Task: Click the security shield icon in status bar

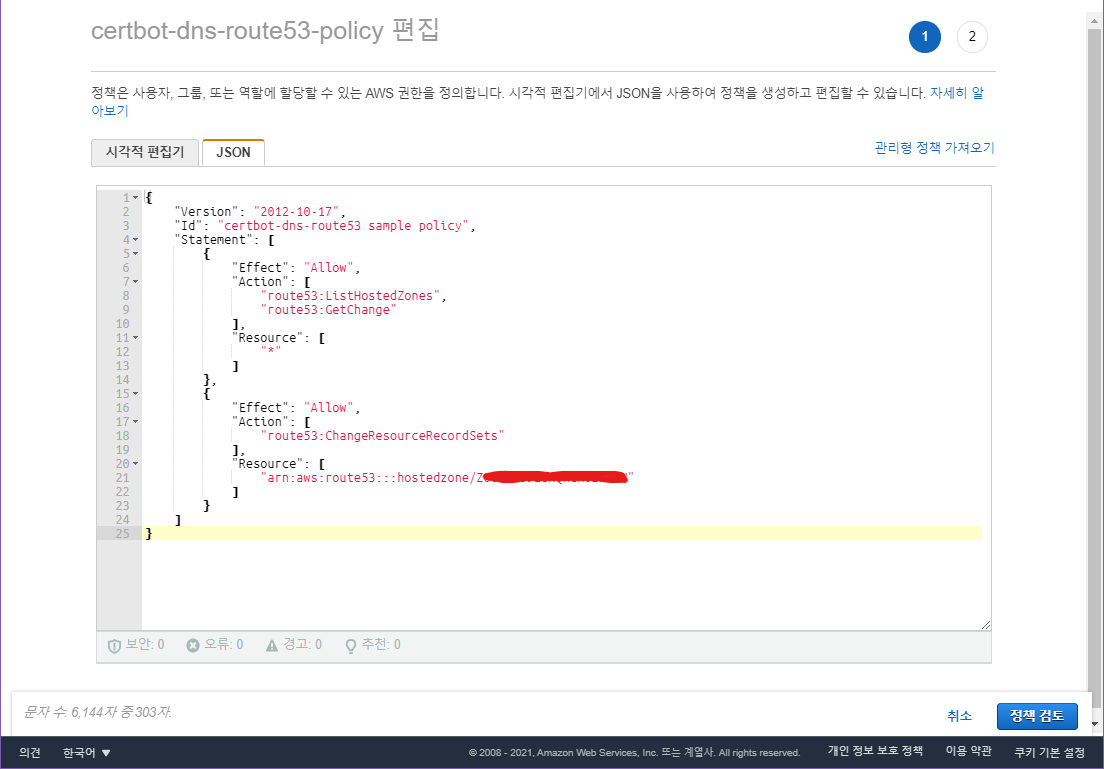Action: click(114, 645)
